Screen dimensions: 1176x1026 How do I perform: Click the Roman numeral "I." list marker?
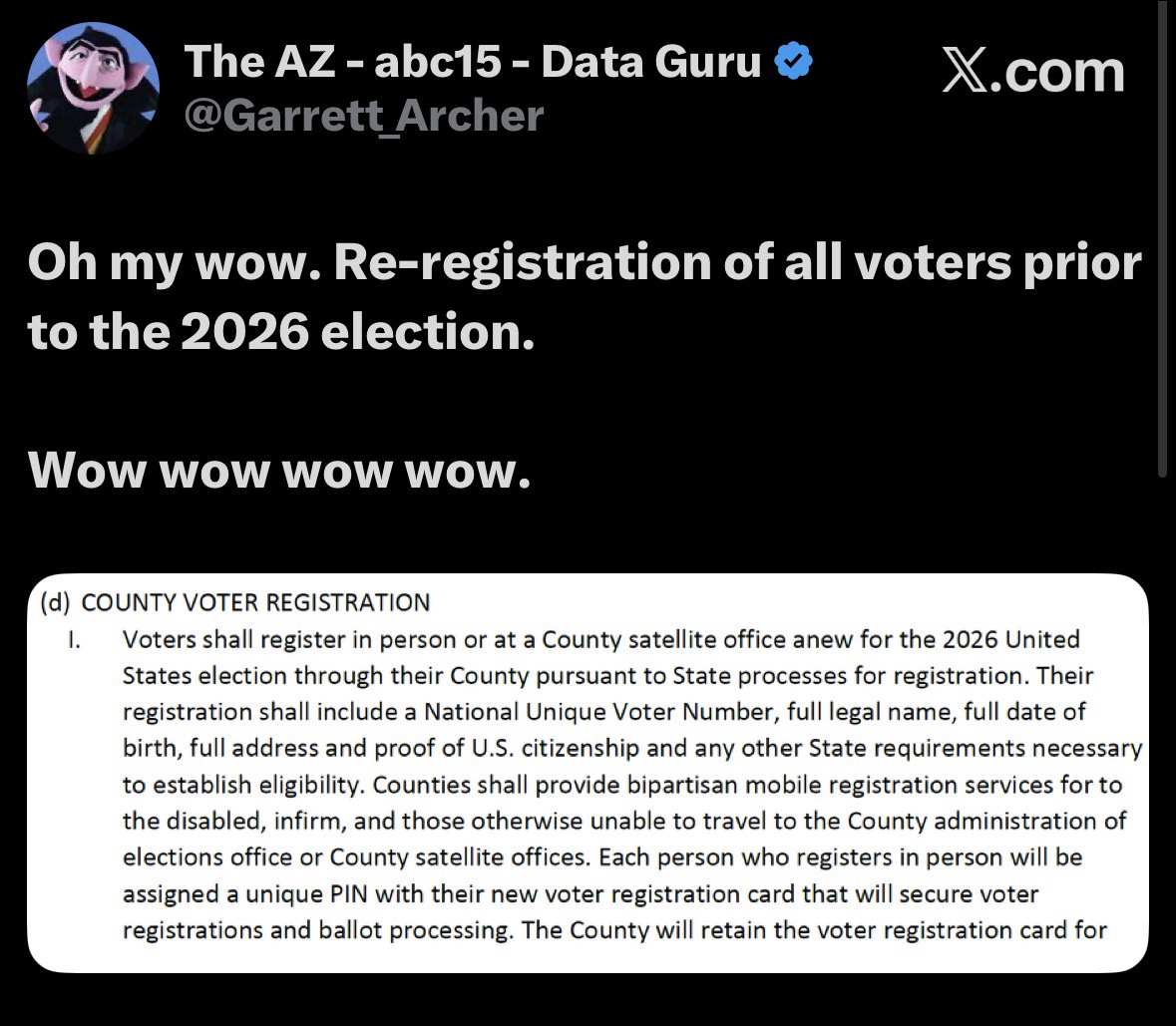click(74, 639)
